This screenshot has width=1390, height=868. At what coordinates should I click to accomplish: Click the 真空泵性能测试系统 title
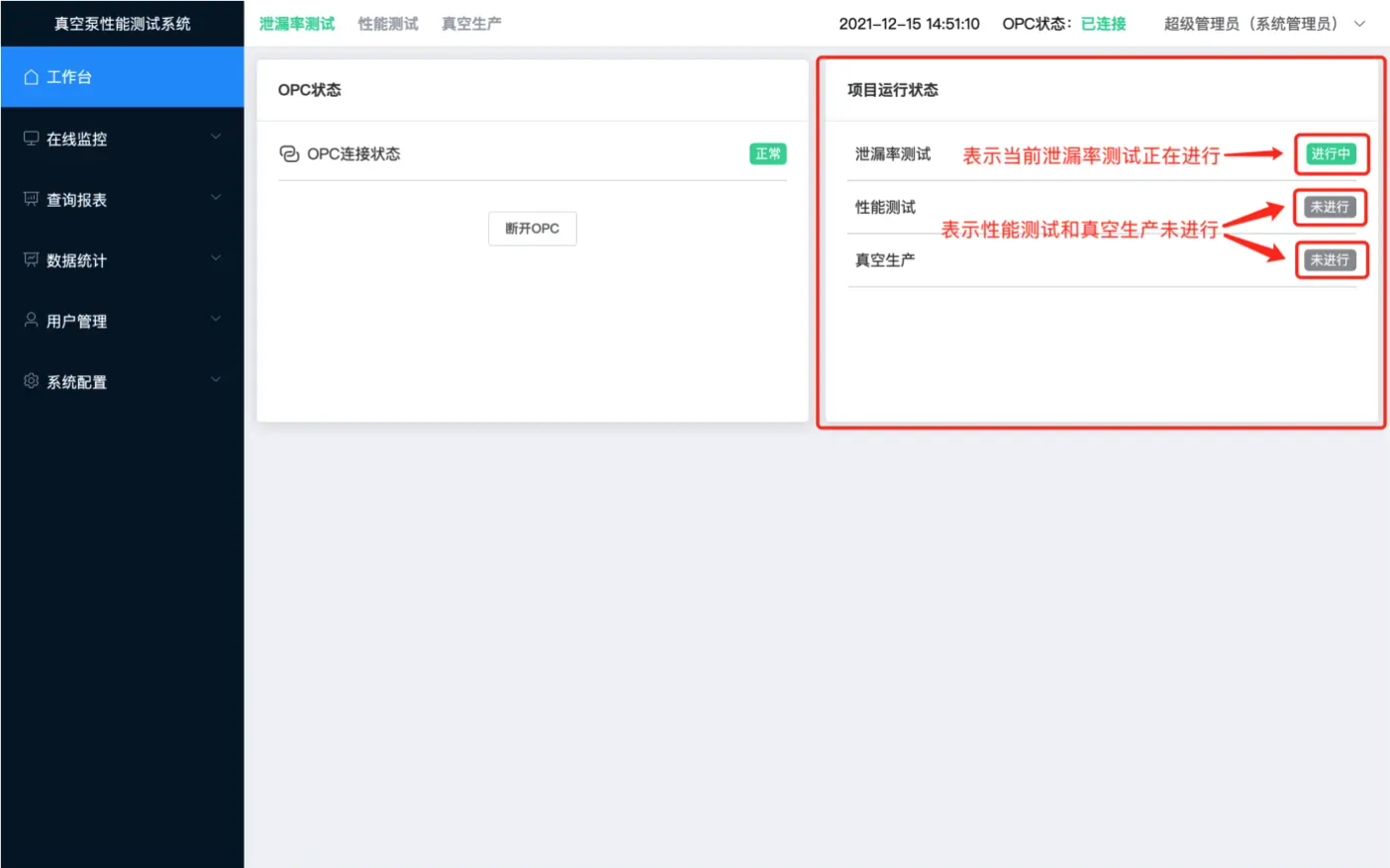tap(122, 24)
